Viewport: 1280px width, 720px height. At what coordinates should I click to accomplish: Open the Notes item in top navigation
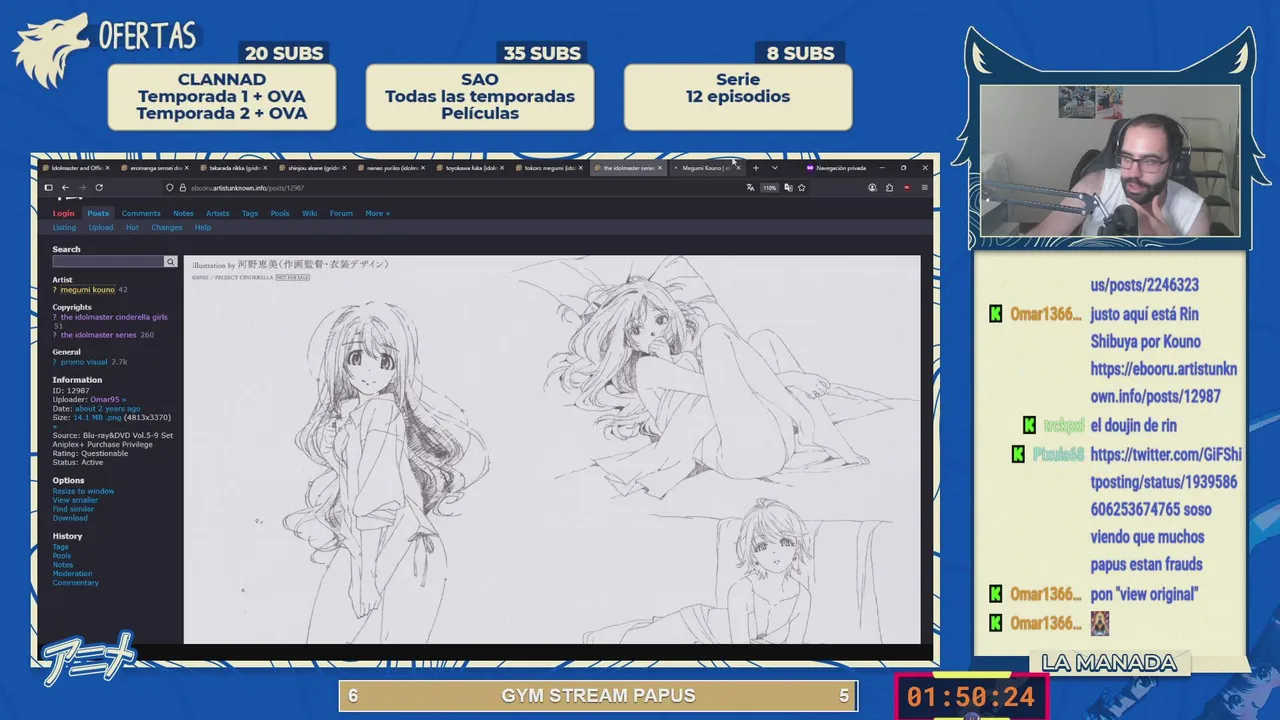183,213
